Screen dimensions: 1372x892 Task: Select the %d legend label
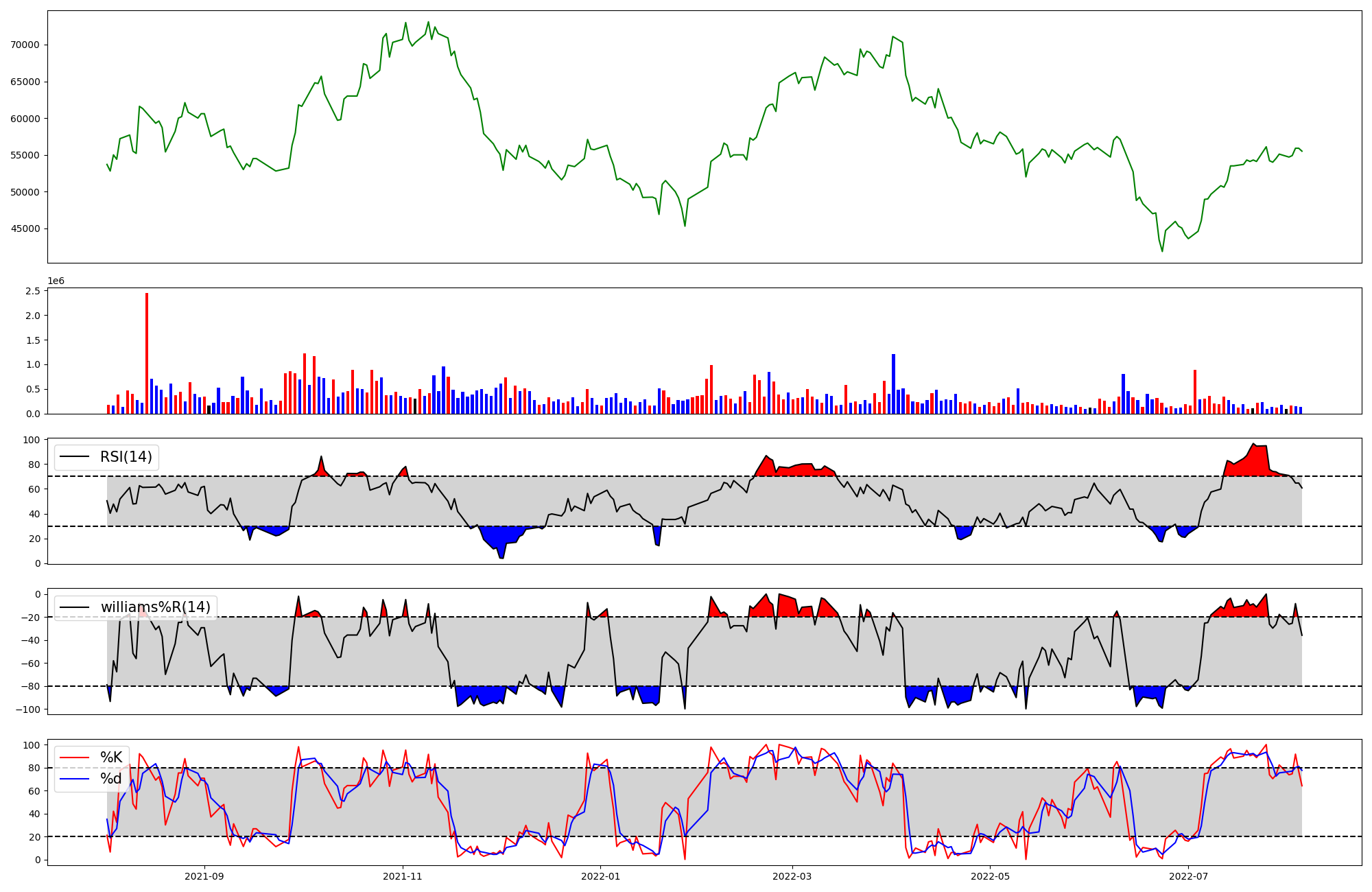(x=111, y=779)
